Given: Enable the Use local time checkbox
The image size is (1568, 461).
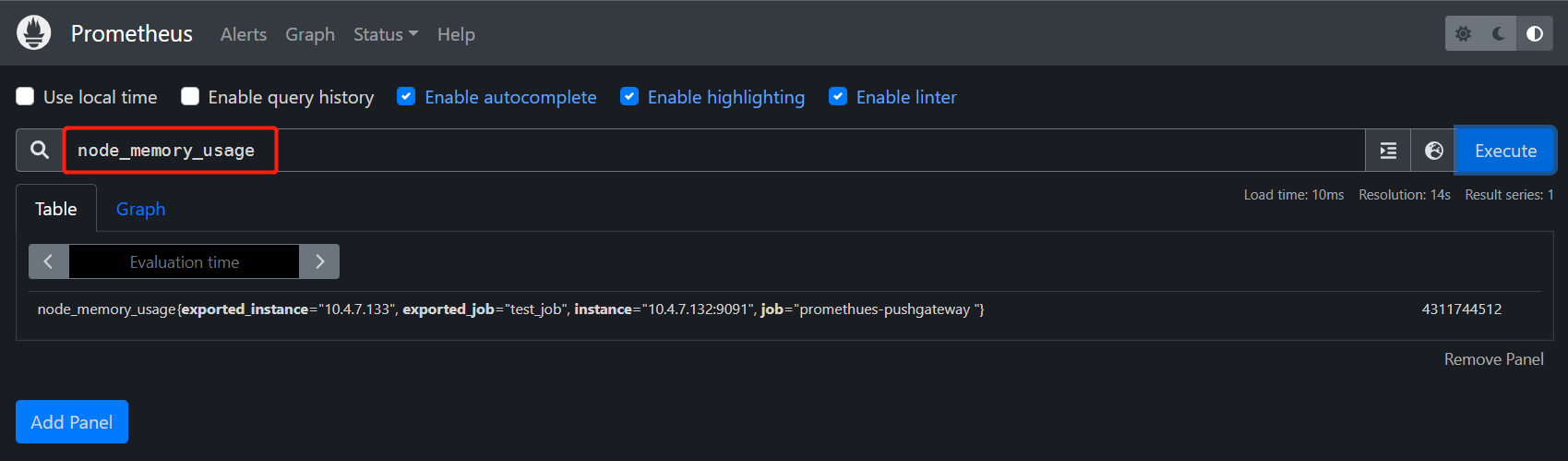Looking at the screenshot, I should (x=26, y=97).
